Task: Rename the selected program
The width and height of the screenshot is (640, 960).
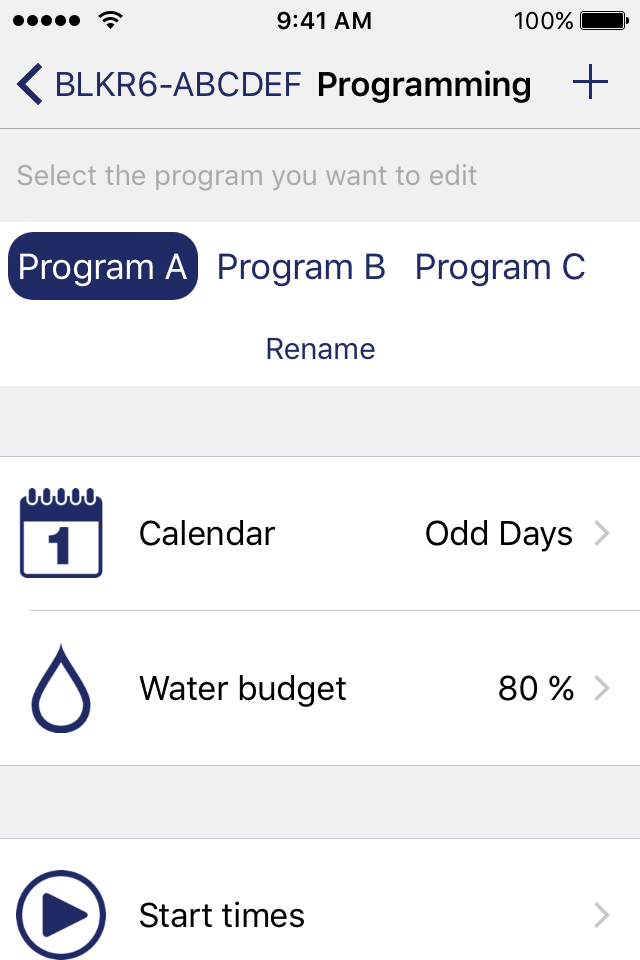Action: coord(320,349)
